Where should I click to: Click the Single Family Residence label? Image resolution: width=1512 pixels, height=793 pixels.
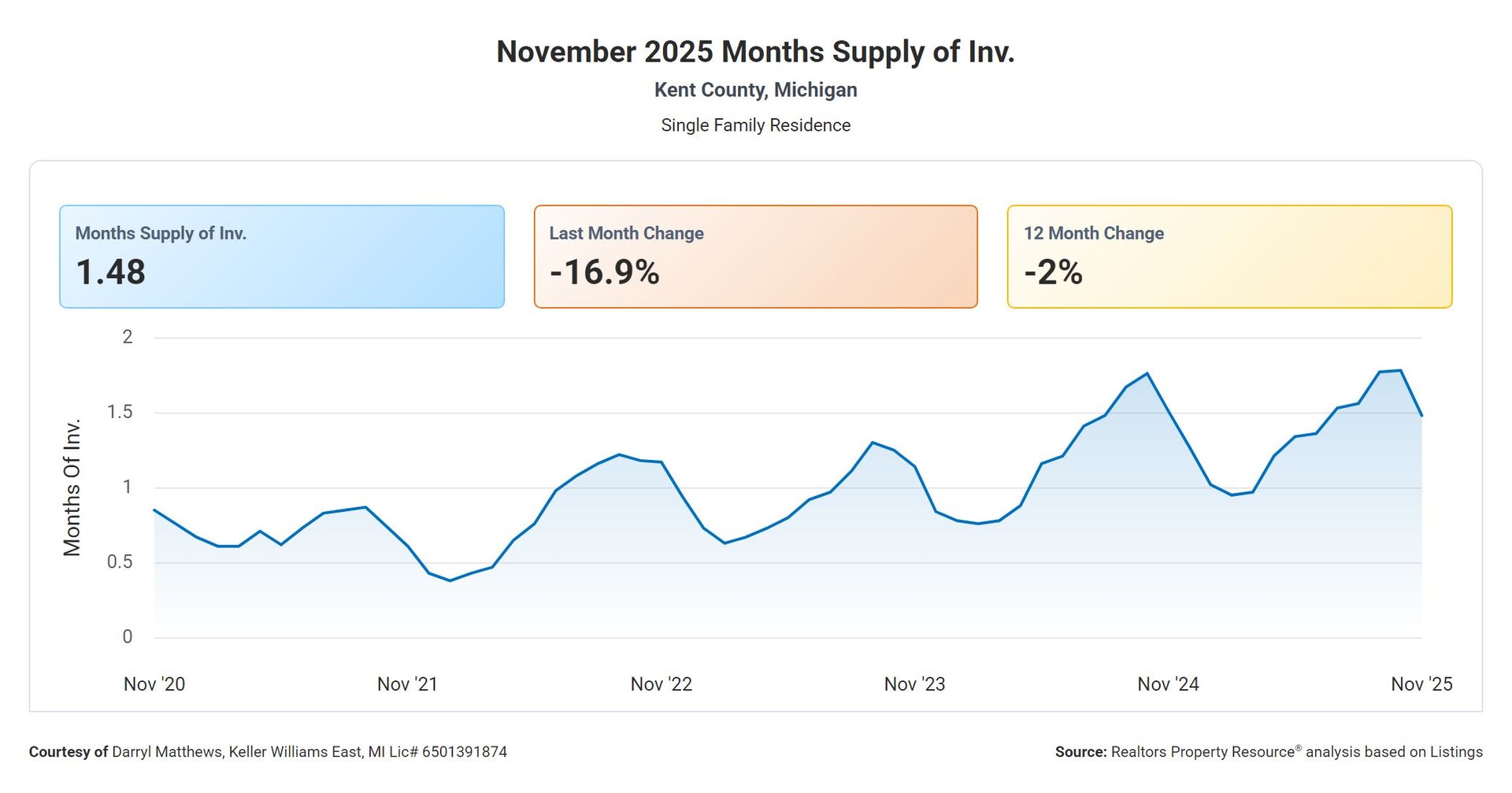coord(755,125)
